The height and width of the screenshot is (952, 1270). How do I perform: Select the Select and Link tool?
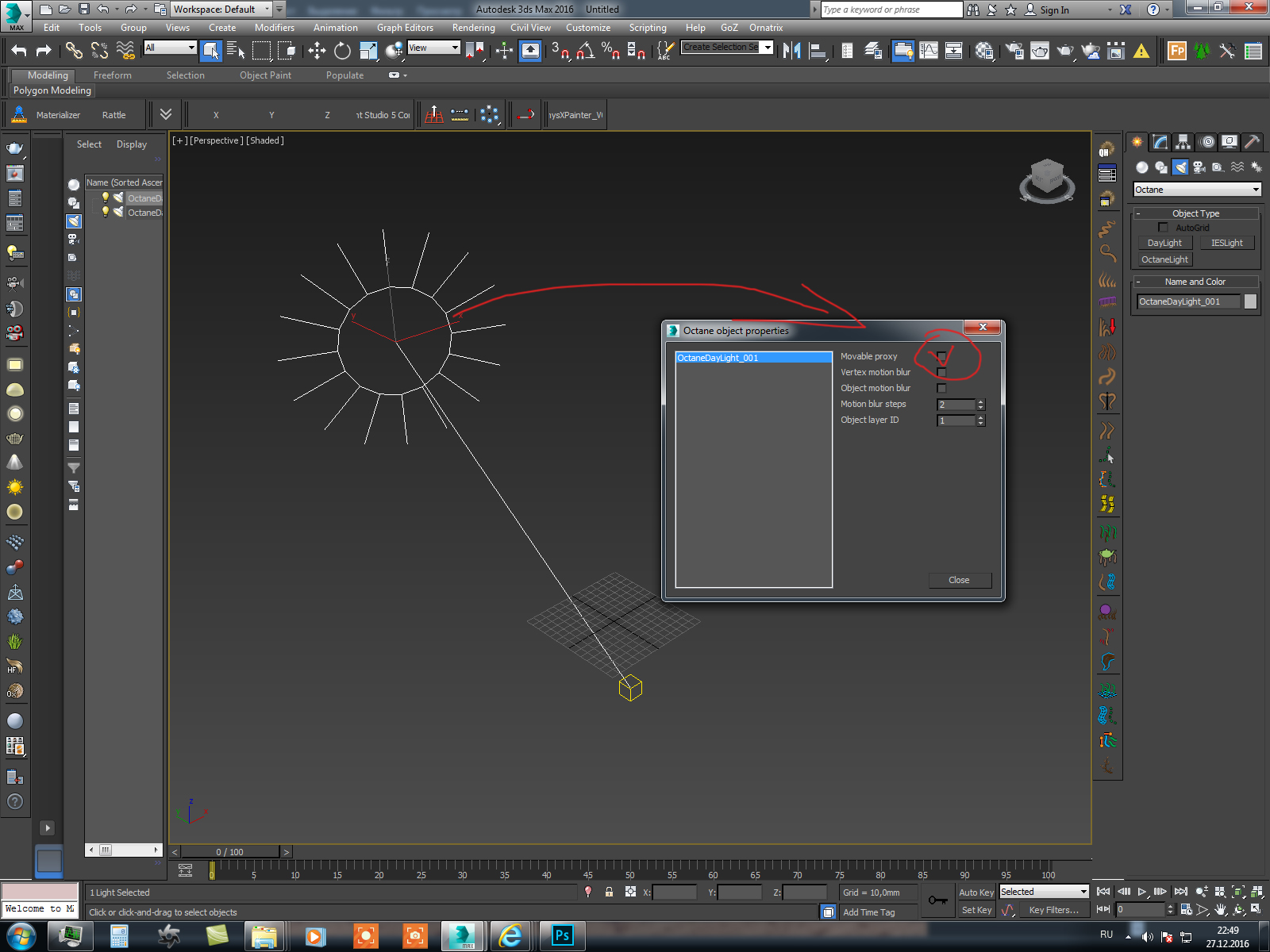point(74,51)
